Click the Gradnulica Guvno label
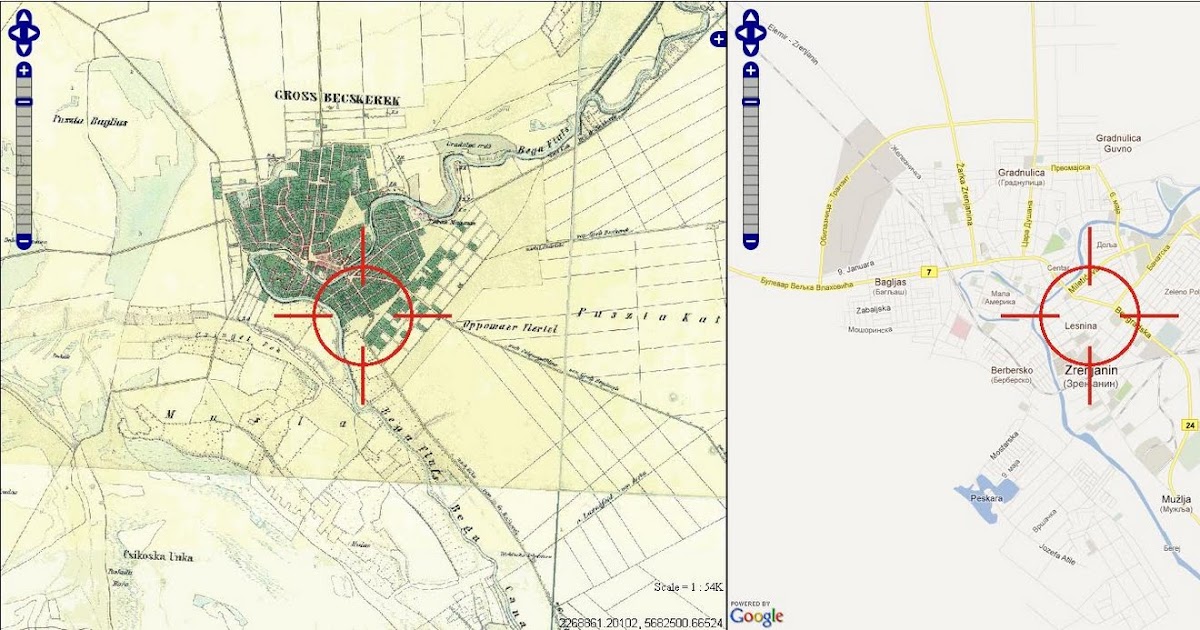 1119,142
